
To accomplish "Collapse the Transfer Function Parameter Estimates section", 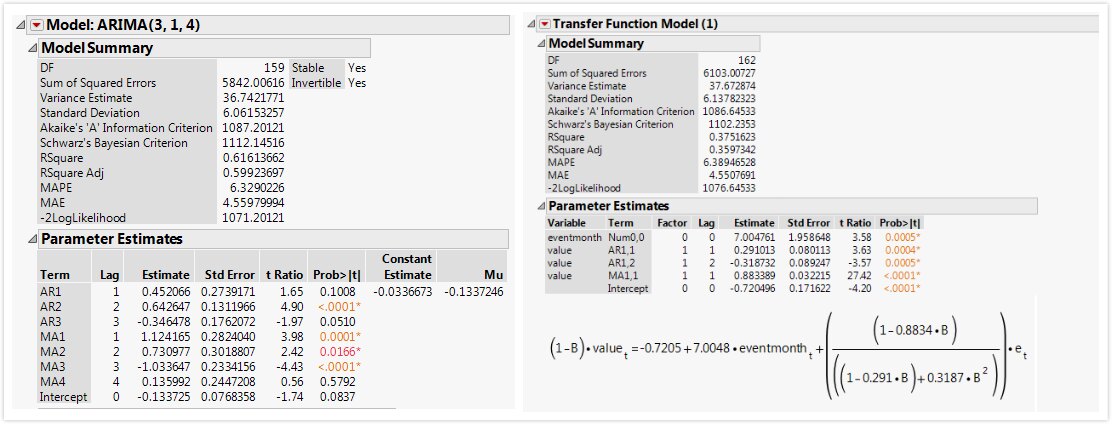I will [x=543, y=206].
